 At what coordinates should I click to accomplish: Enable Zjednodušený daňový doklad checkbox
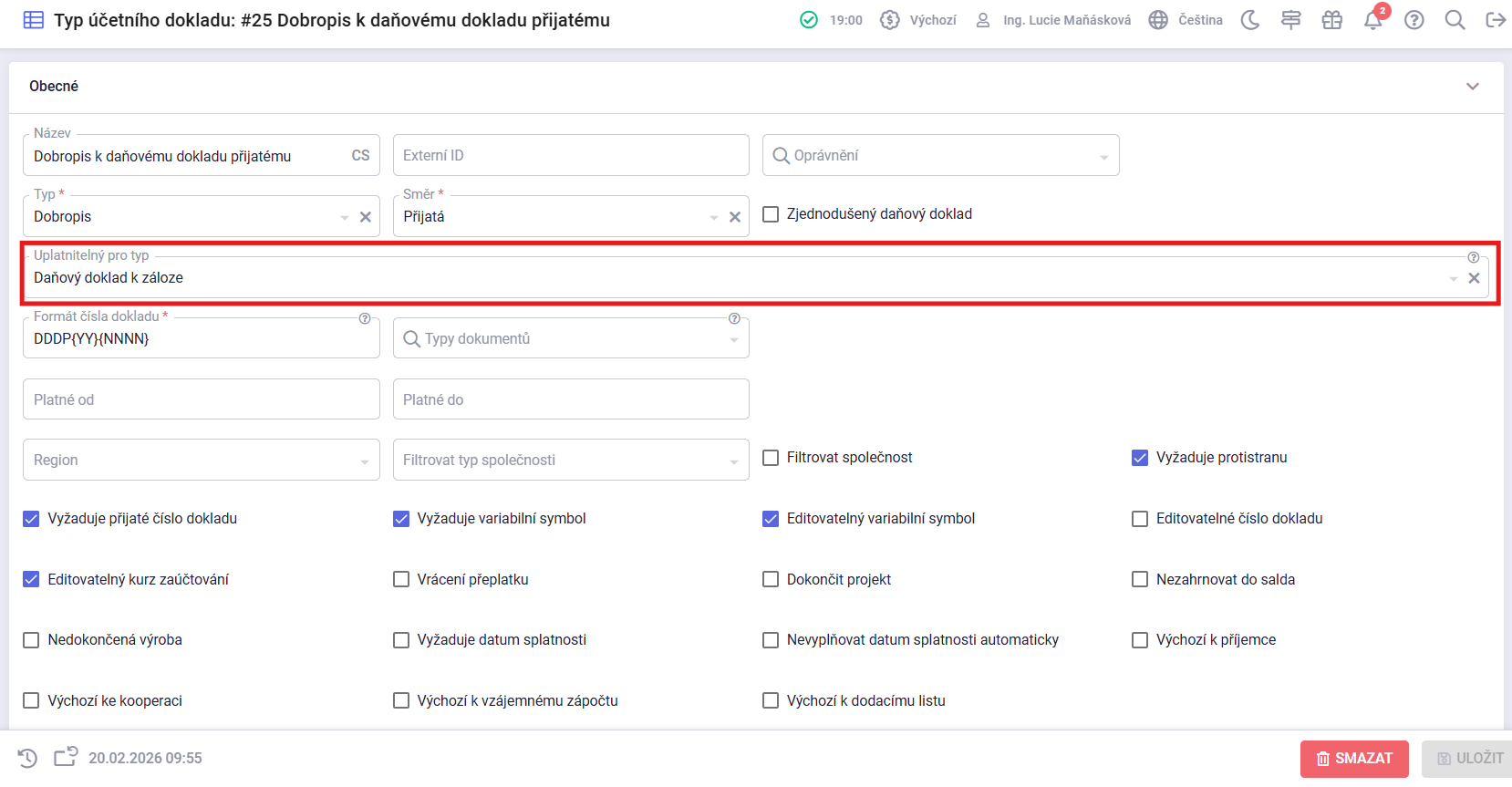pyautogui.click(x=771, y=214)
